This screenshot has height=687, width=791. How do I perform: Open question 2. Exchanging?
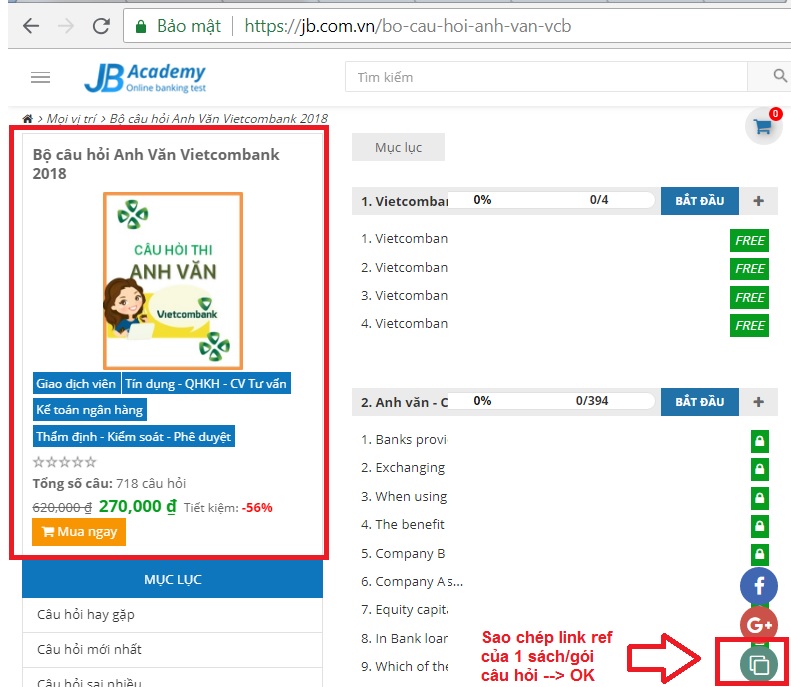[403, 468]
